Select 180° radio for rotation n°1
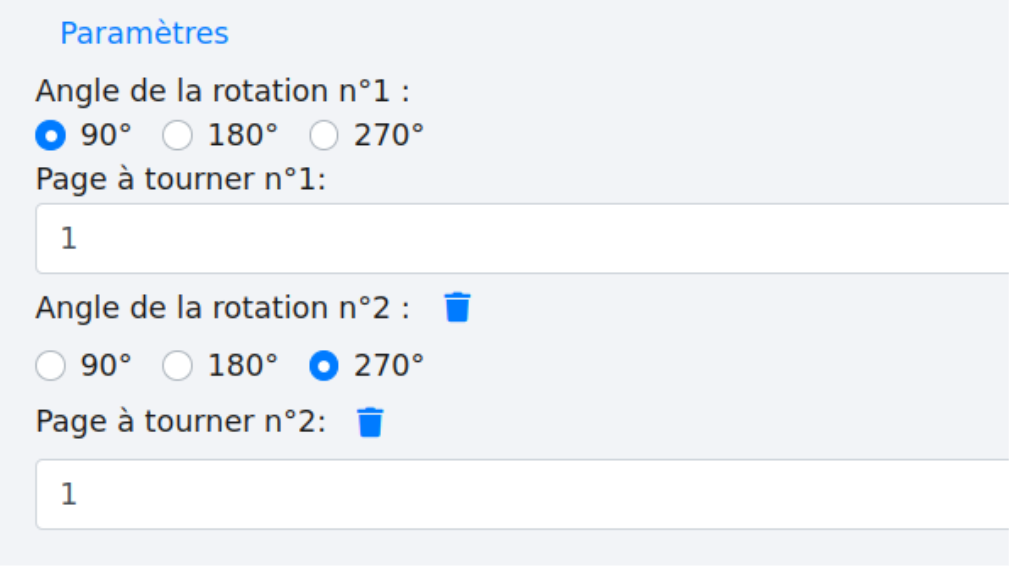The width and height of the screenshot is (1011, 566). click(177, 135)
